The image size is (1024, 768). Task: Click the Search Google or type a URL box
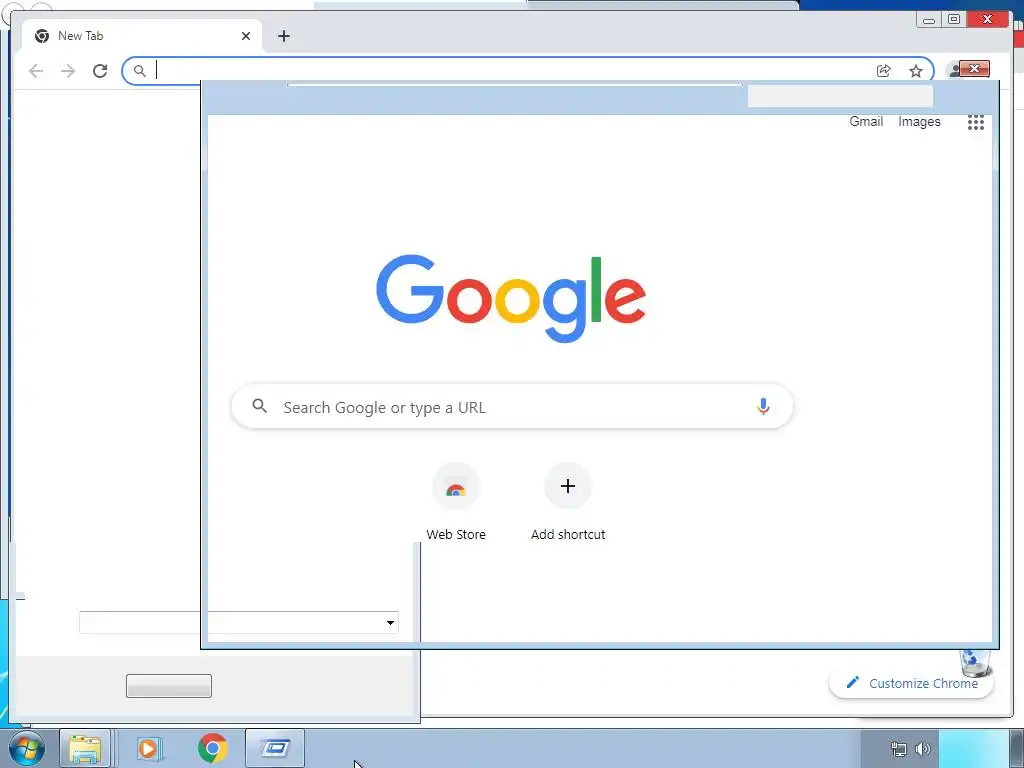pos(513,407)
